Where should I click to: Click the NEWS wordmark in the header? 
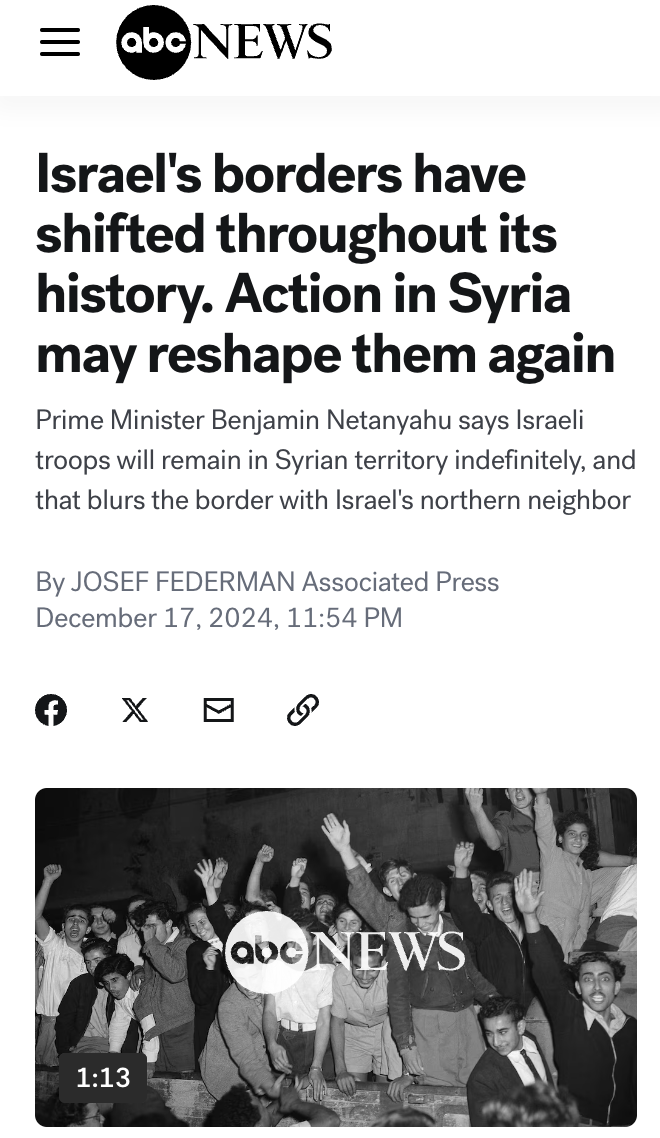pyautogui.click(x=262, y=42)
